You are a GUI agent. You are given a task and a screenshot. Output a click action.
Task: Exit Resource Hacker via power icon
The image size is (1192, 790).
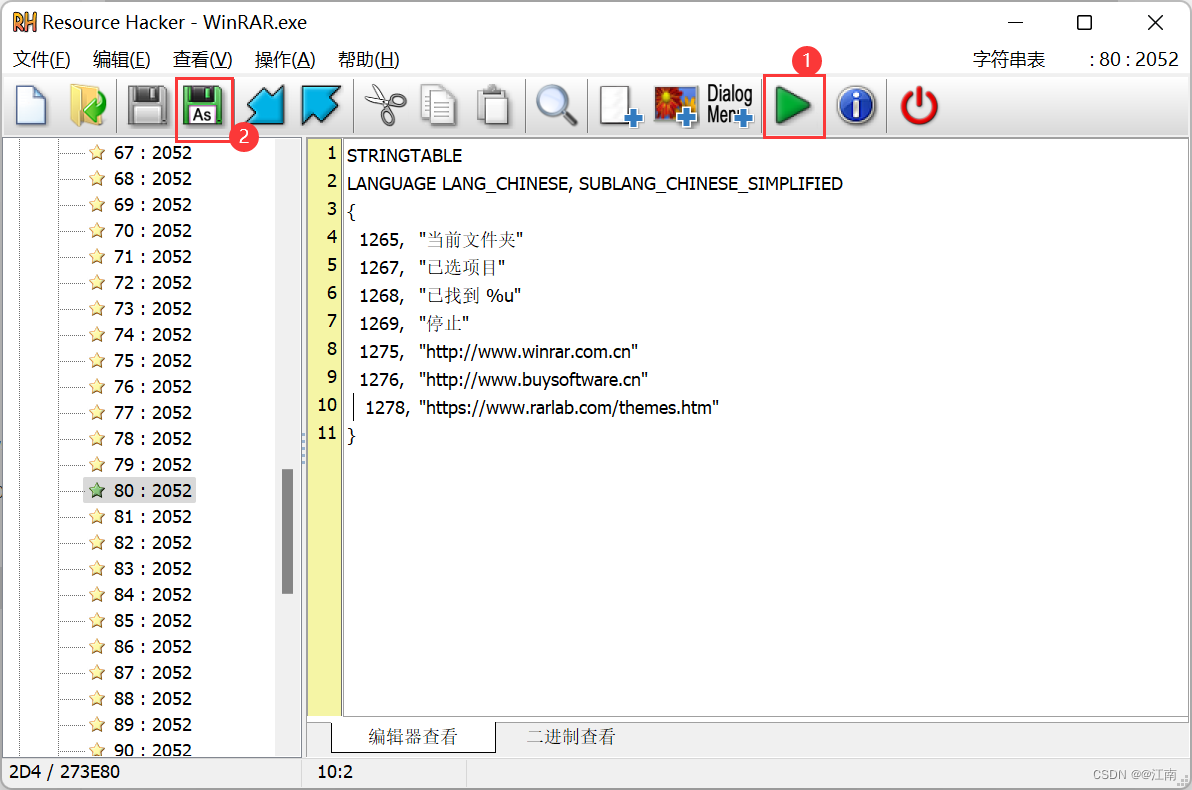(x=918, y=107)
